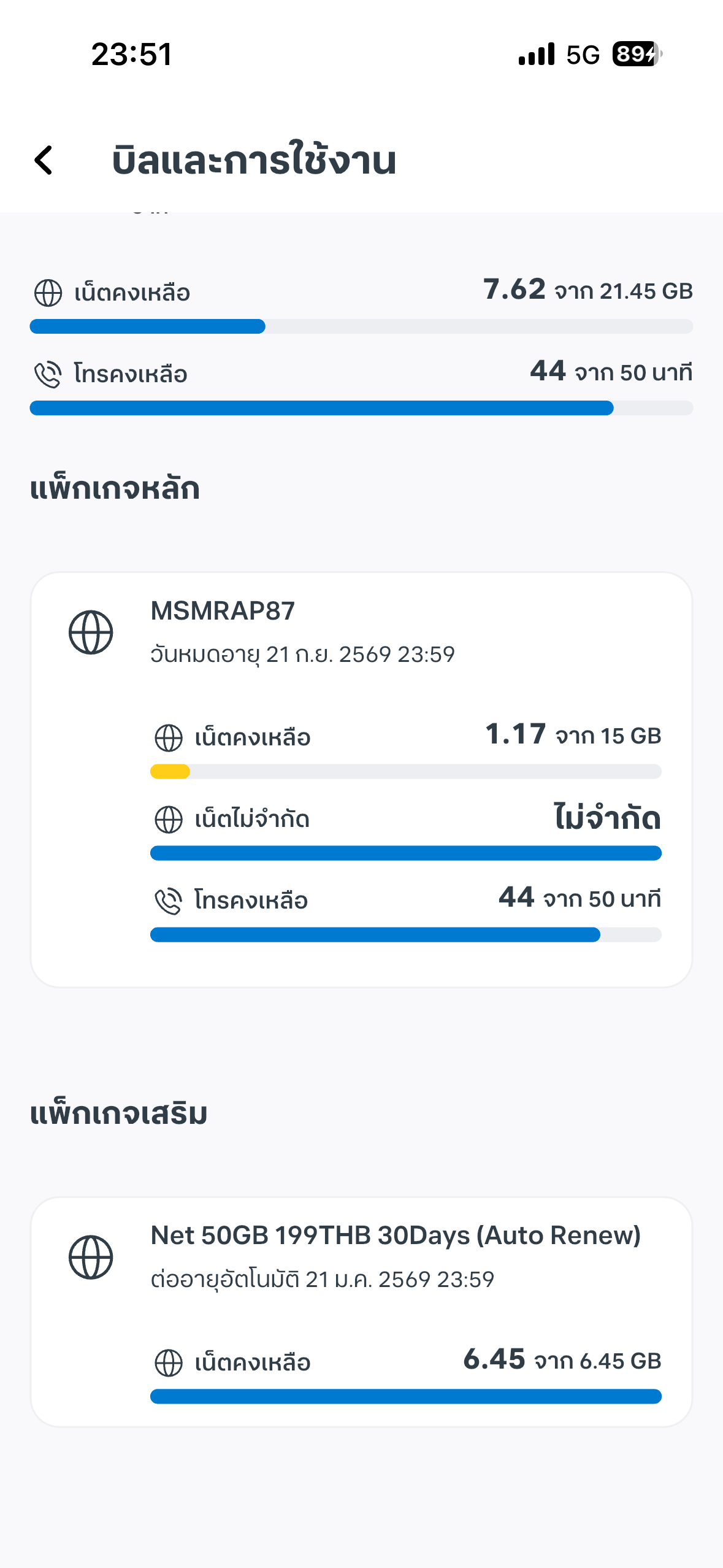Tap globe icon next to 1.17 จาก 15 GB
723x1568 pixels.
169,737
